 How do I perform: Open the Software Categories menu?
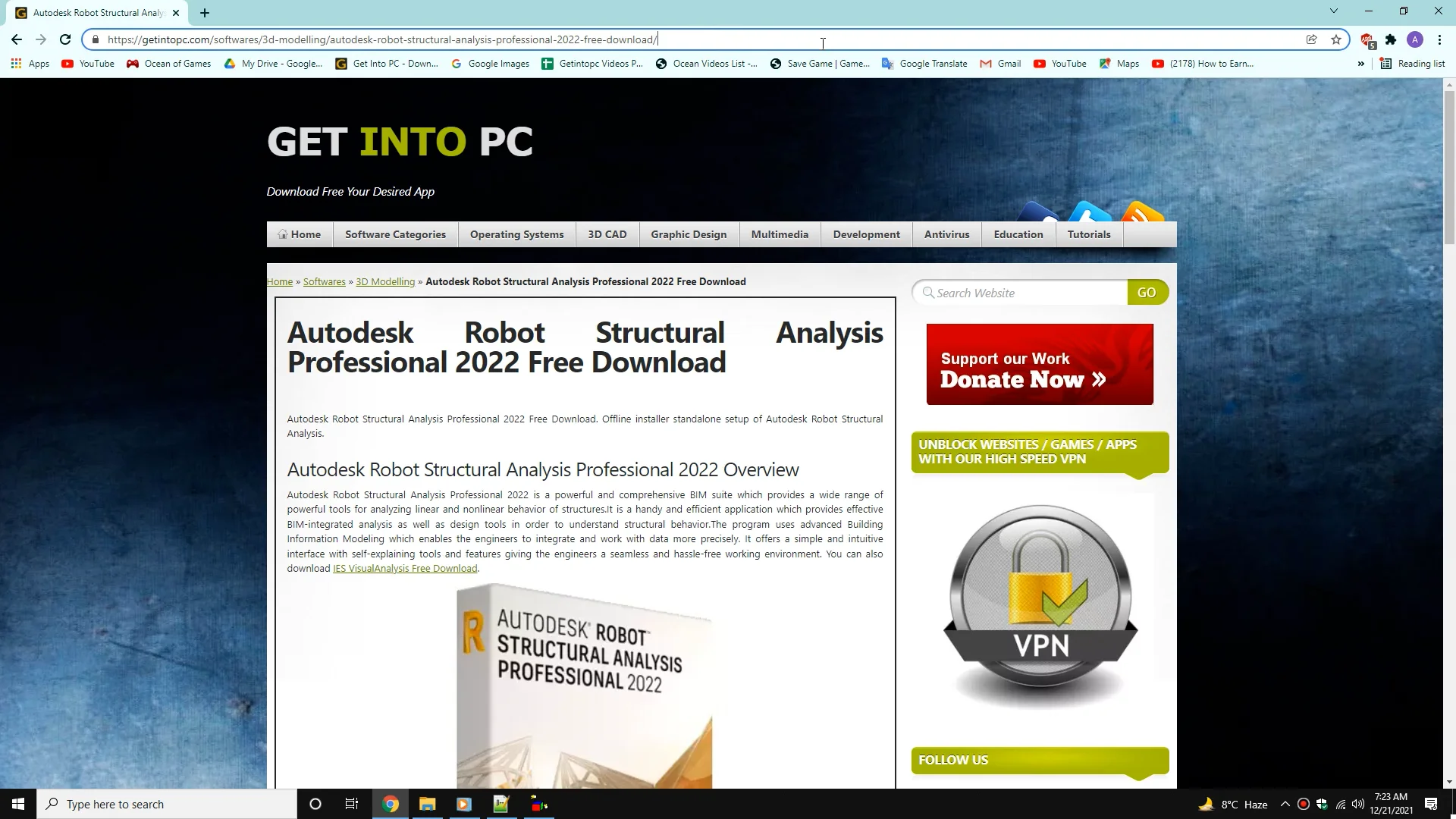coord(395,234)
